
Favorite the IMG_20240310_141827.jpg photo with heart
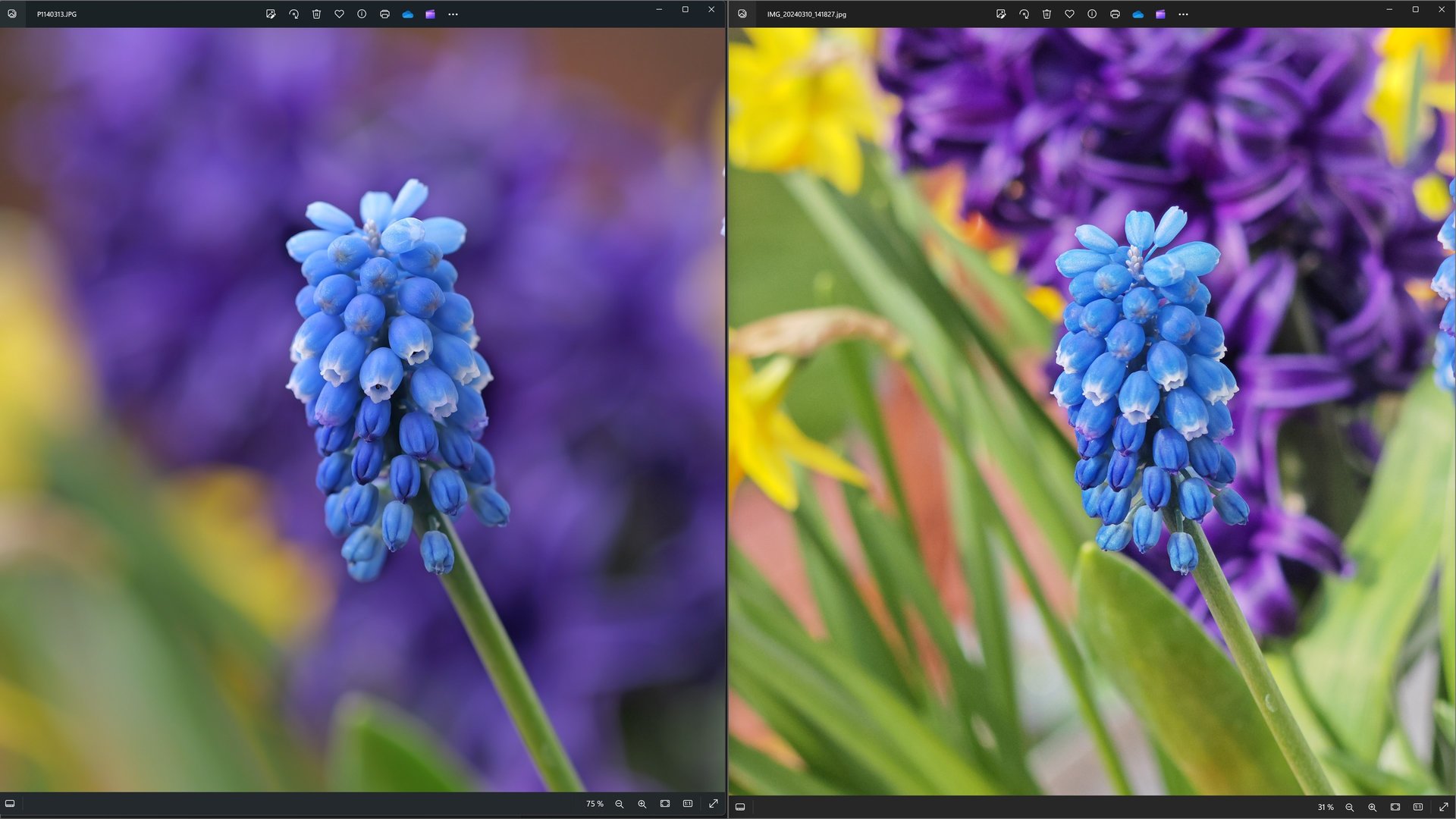[1069, 14]
